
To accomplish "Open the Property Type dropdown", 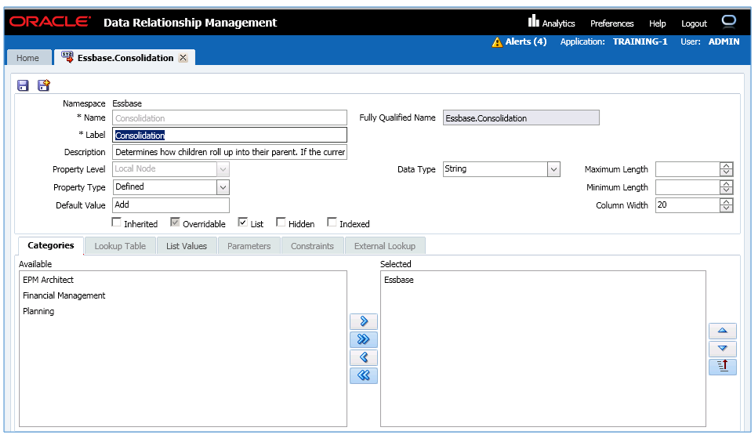I will click(x=222, y=187).
